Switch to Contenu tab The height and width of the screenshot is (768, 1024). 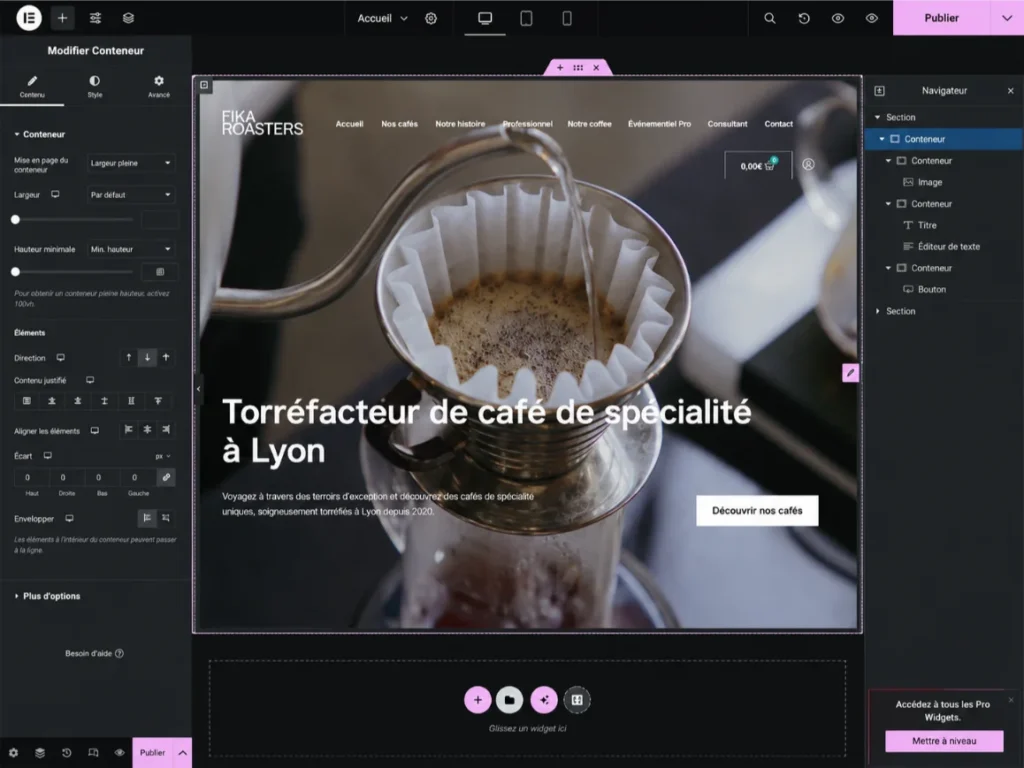(32, 86)
